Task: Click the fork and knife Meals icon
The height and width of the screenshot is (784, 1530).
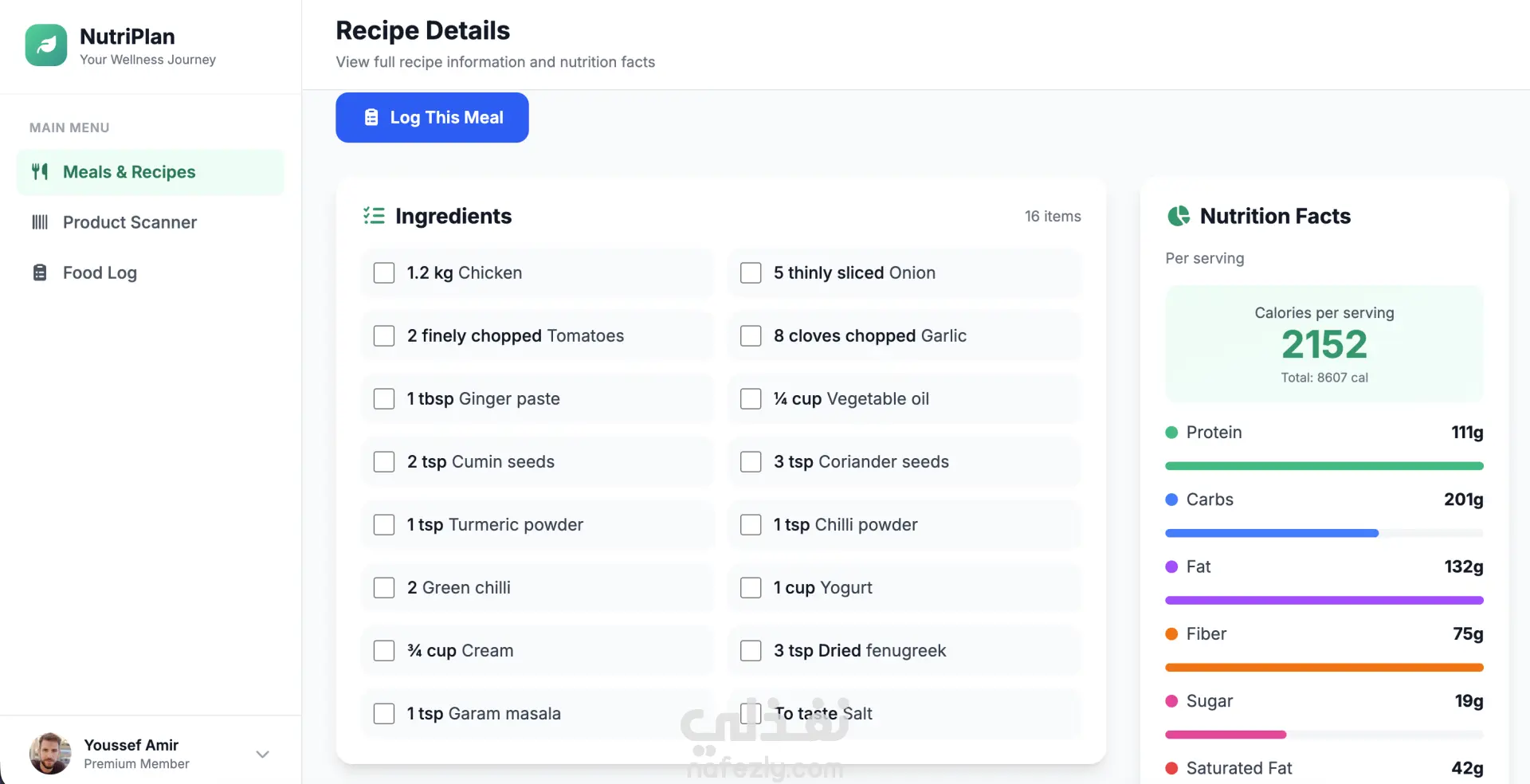Action: pyautogui.click(x=40, y=171)
